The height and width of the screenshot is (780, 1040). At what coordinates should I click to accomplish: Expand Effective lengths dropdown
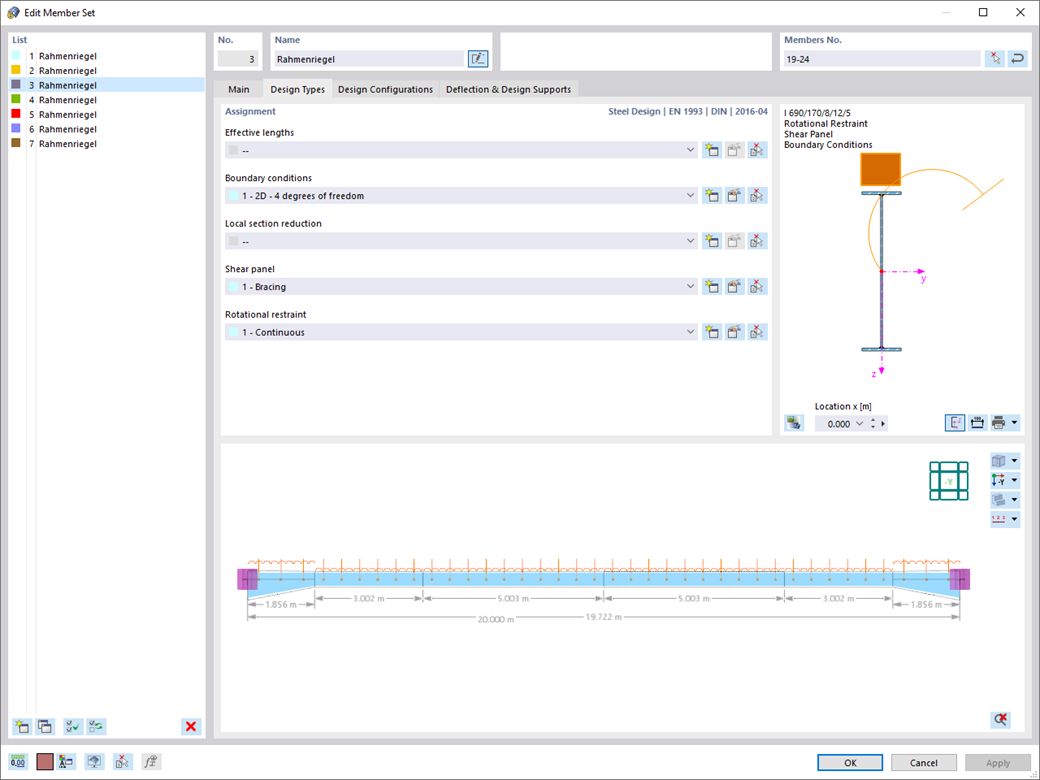pyautogui.click(x=690, y=150)
